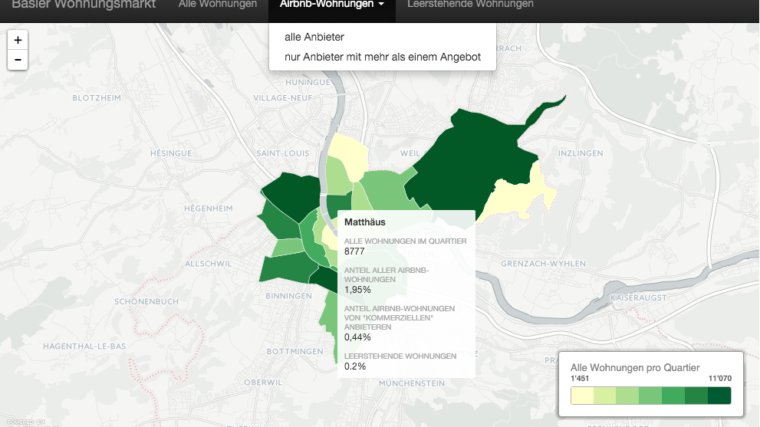Choose 'nur Anbieter mit mehr als einem Angebot'

382,57
